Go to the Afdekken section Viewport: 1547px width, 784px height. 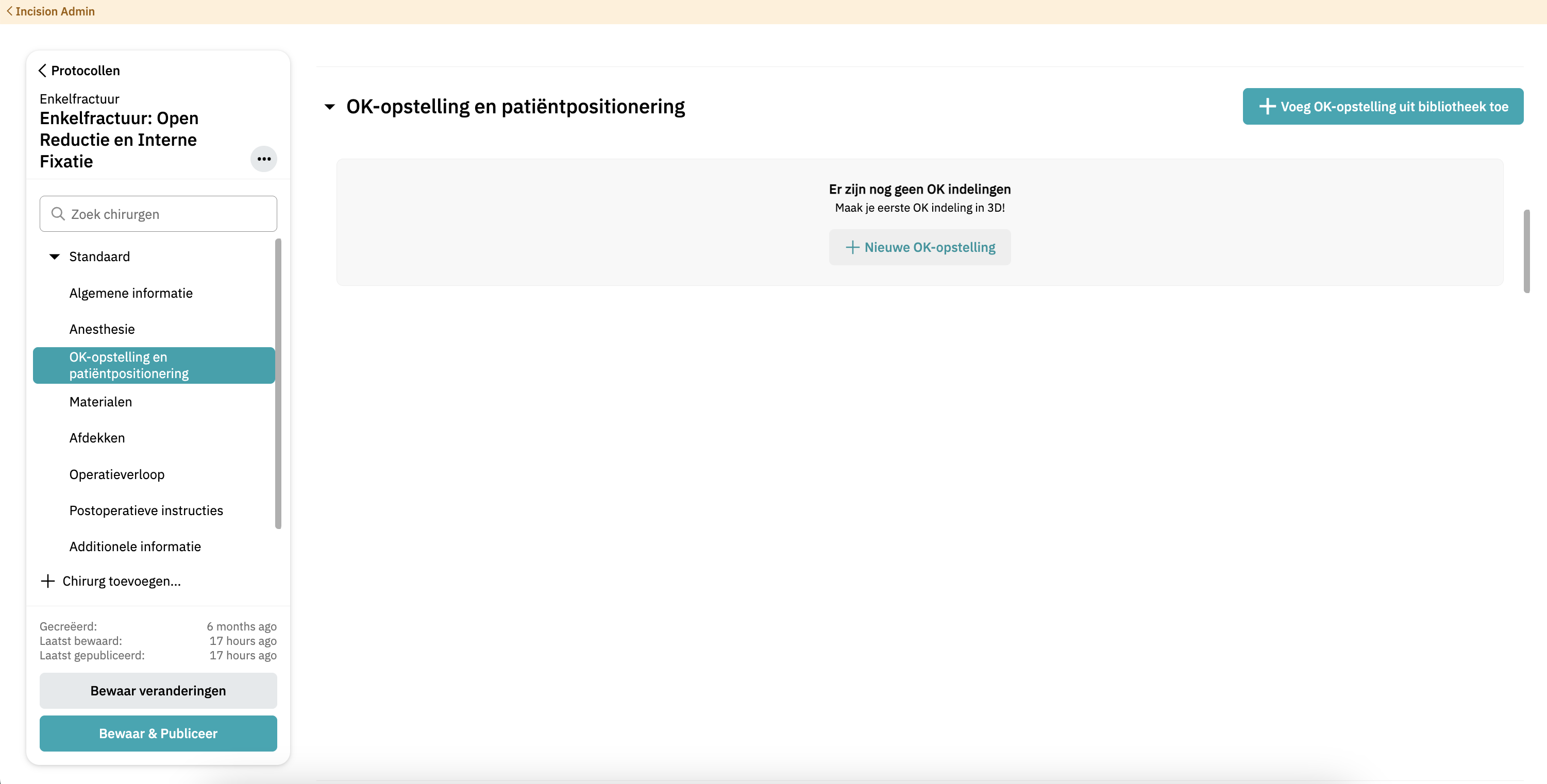pyautogui.click(x=97, y=438)
